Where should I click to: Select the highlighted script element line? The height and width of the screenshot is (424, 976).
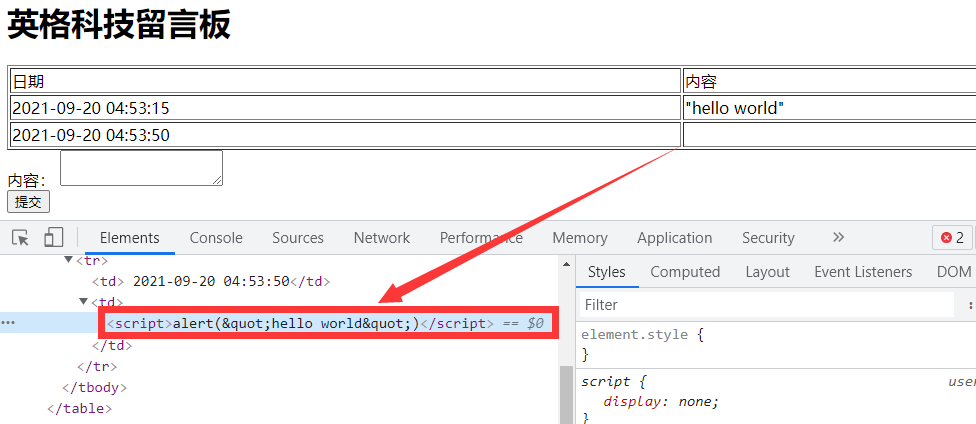pyautogui.click(x=325, y=323)
